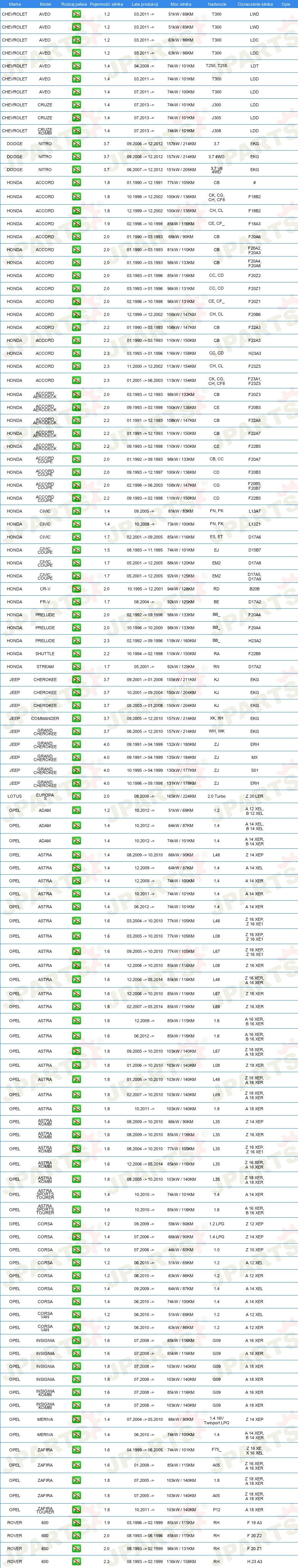Click fuel icon in Opel Meriva Twinport LPG row
Image resolution: width=298 pixels, height=1568 pixels.
click(x=76, y=1419)
